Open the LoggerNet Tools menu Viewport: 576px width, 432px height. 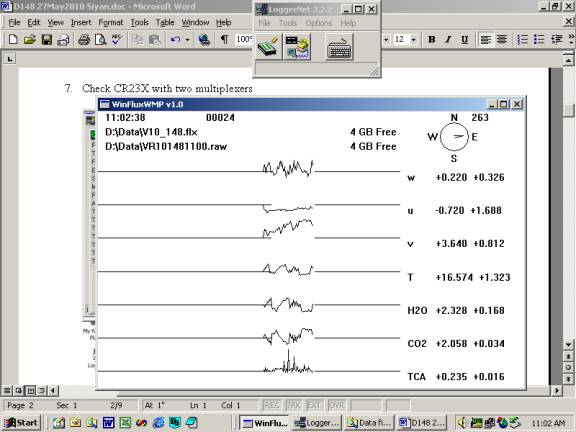(288, 23)
